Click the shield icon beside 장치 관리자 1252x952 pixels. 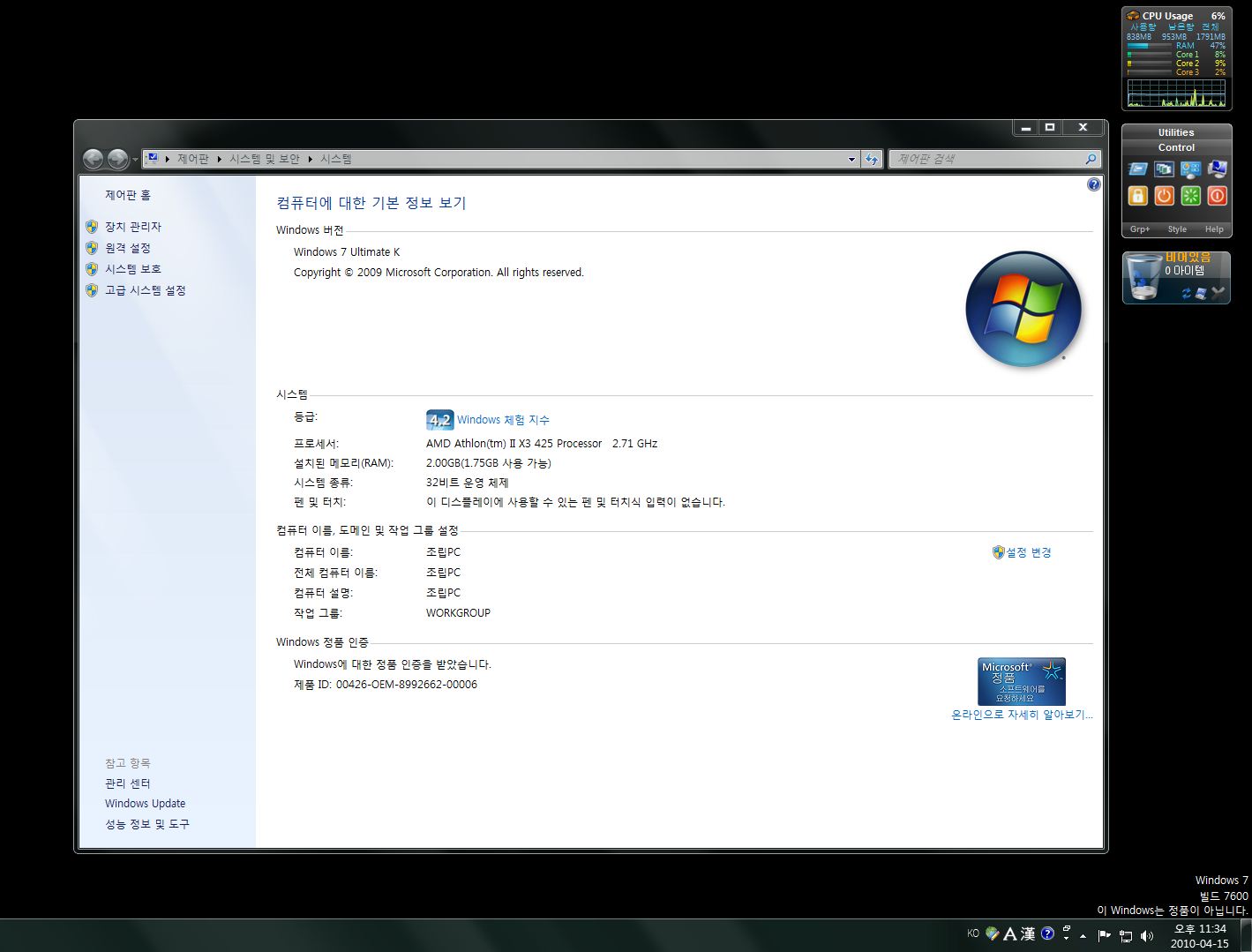pyautogui.click(x=92, y=227)
